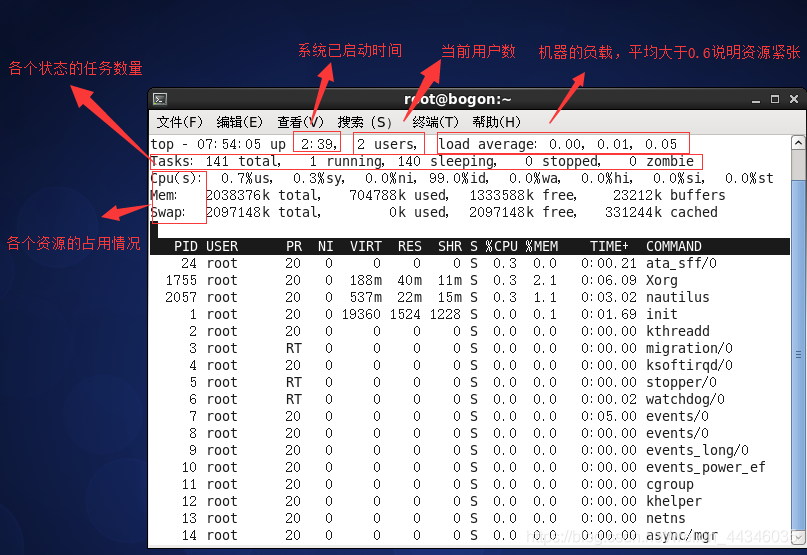Click '0 zombie' in the Tasks line
The image size is (807, 555).
click(x=661, y=161)
